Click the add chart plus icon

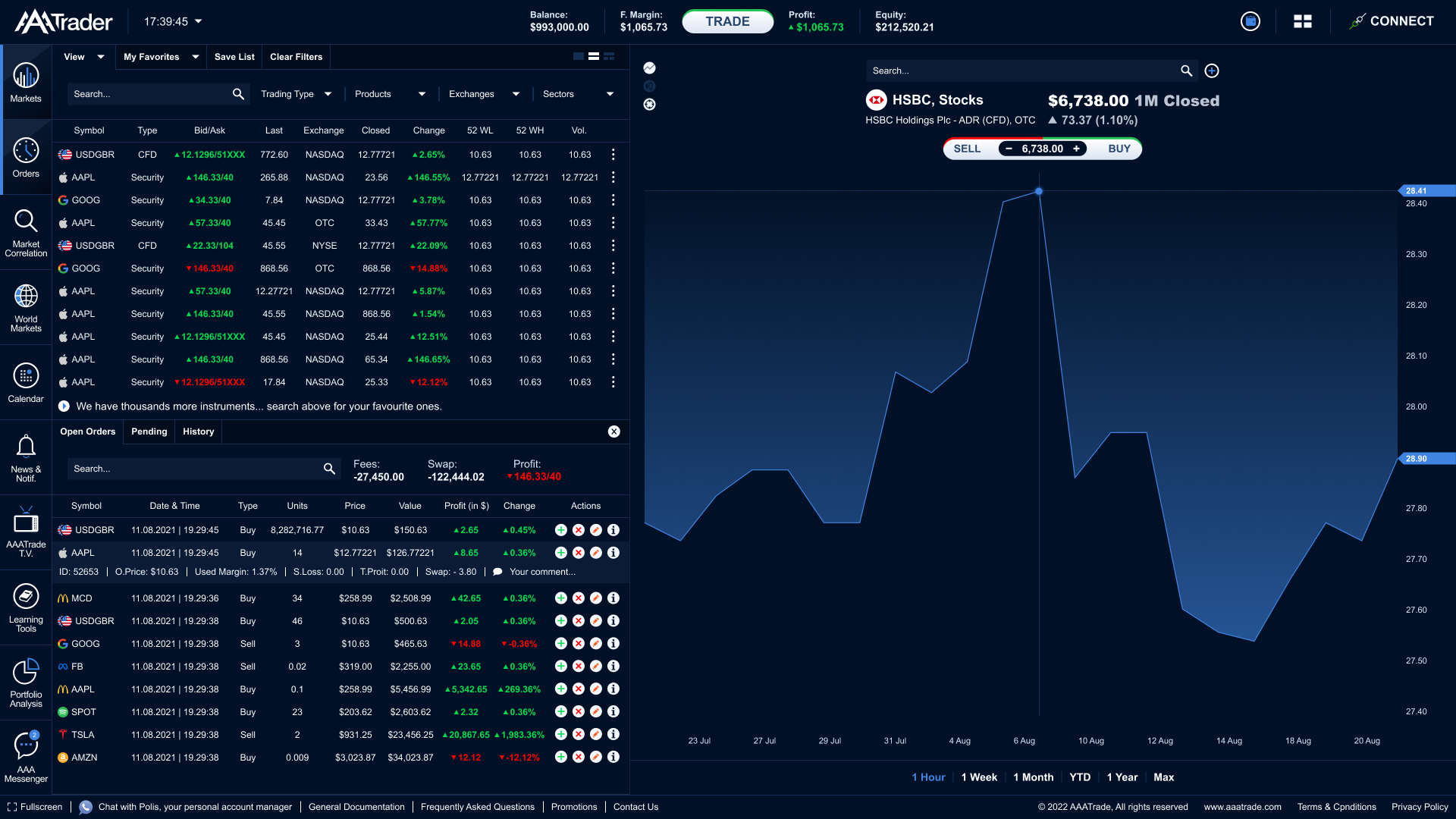tap(1212, 71)
